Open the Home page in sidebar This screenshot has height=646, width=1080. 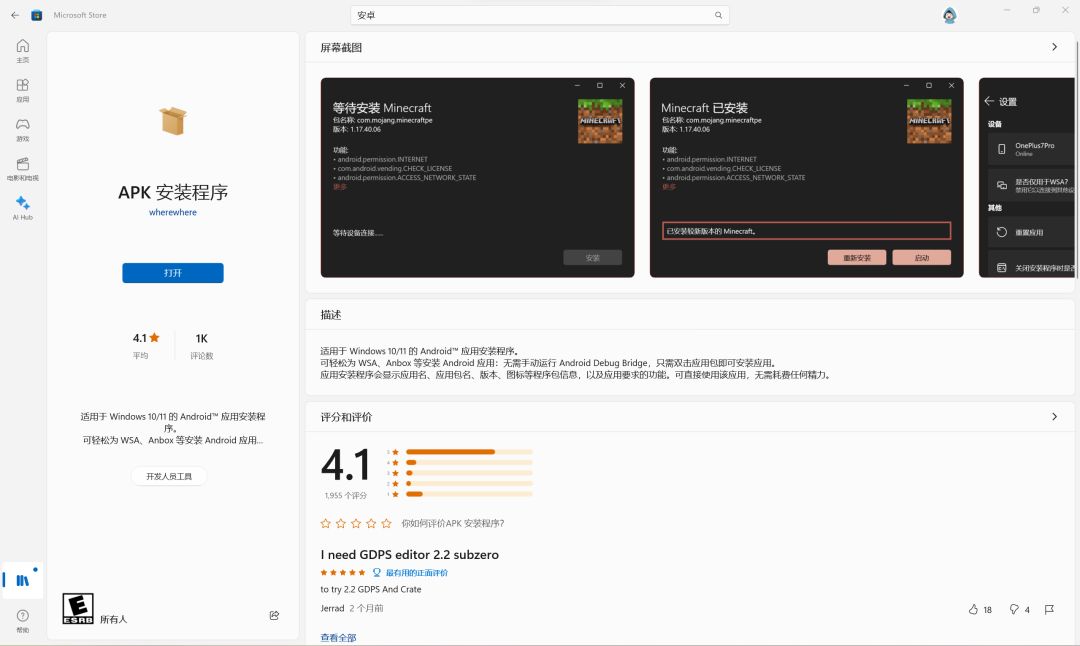[23, 50]
